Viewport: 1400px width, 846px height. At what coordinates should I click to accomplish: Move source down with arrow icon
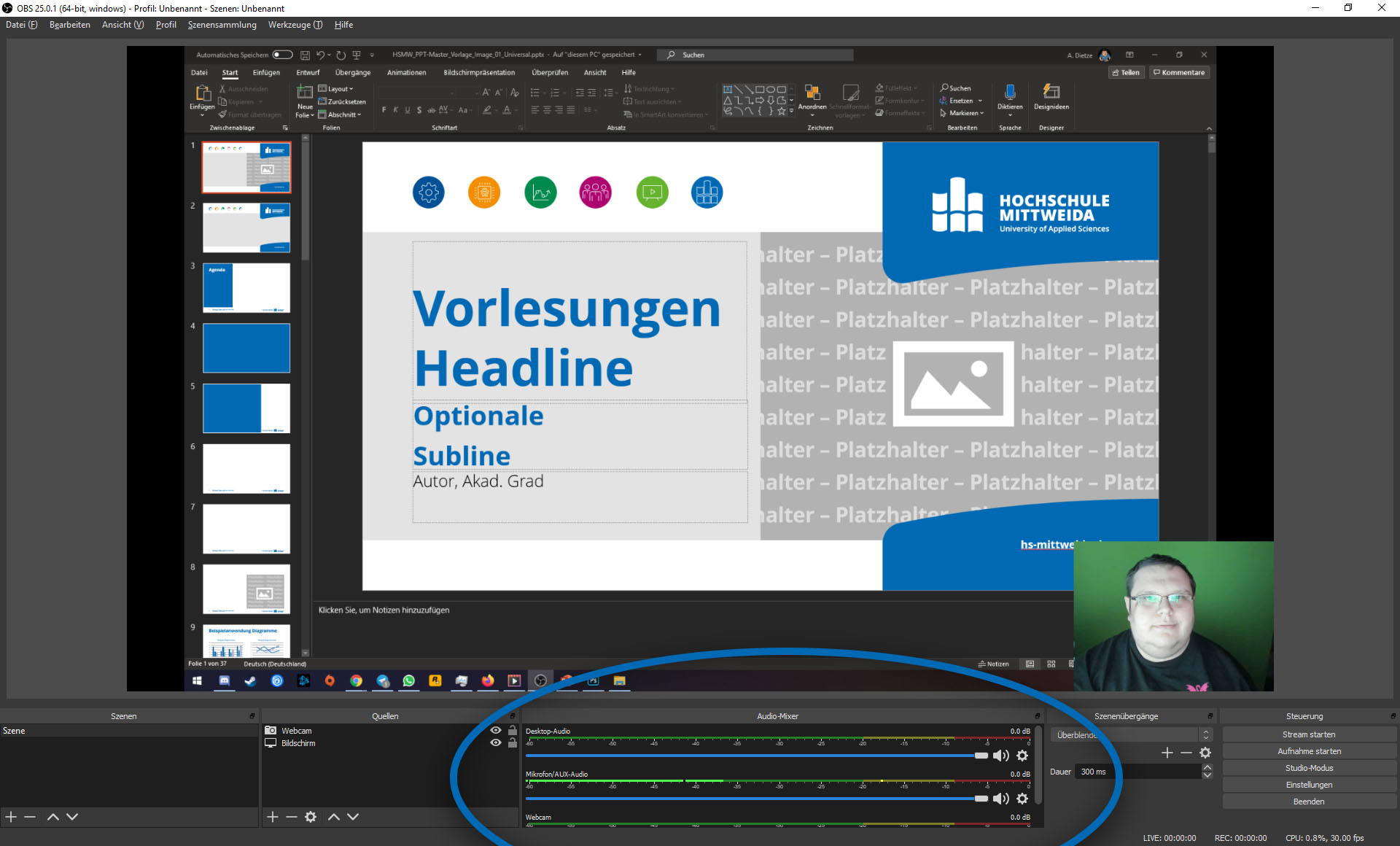(x=353, y=817)
